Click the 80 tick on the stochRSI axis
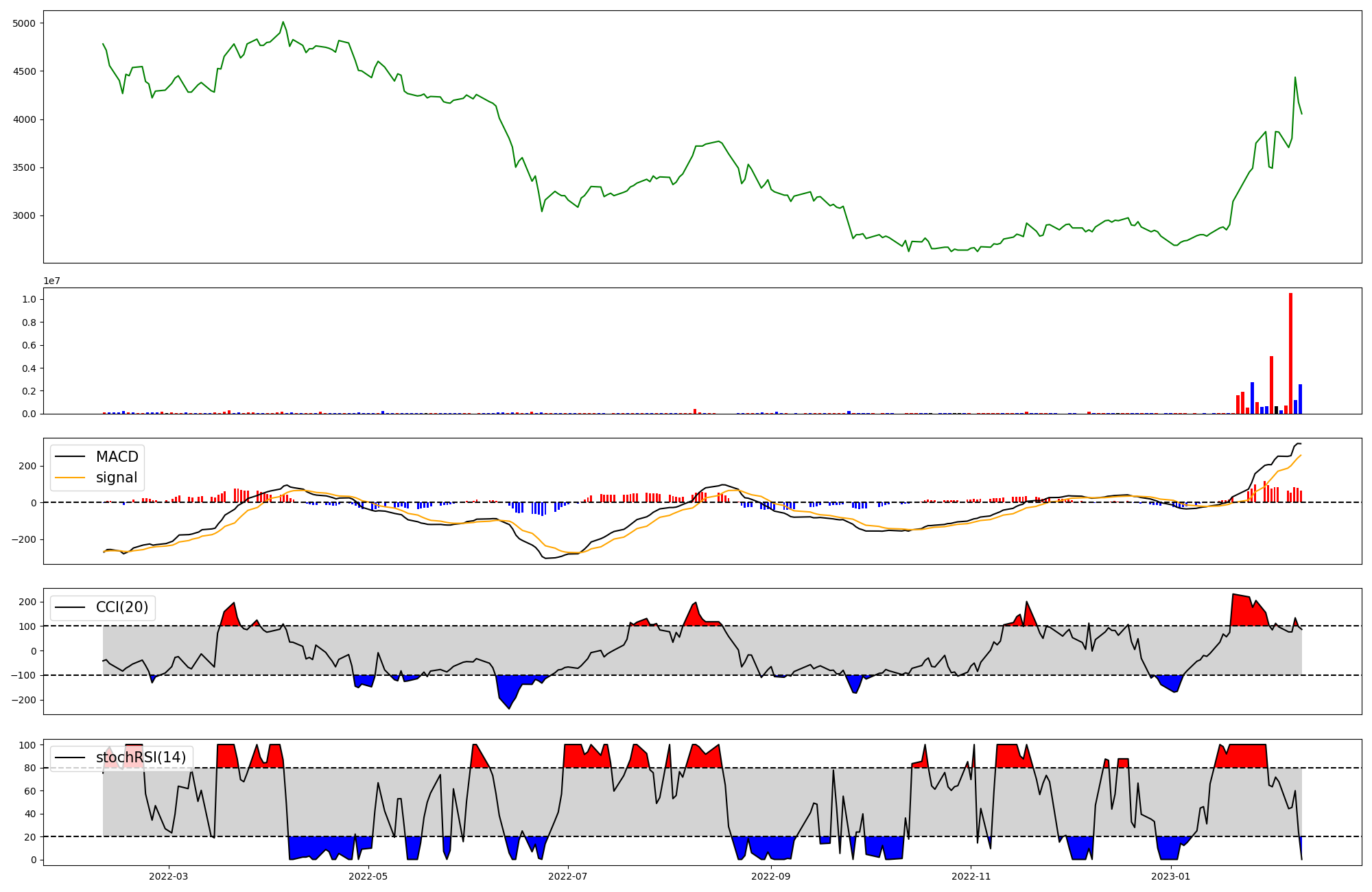The image size is (1372, 892). click(x=30, y=768)
